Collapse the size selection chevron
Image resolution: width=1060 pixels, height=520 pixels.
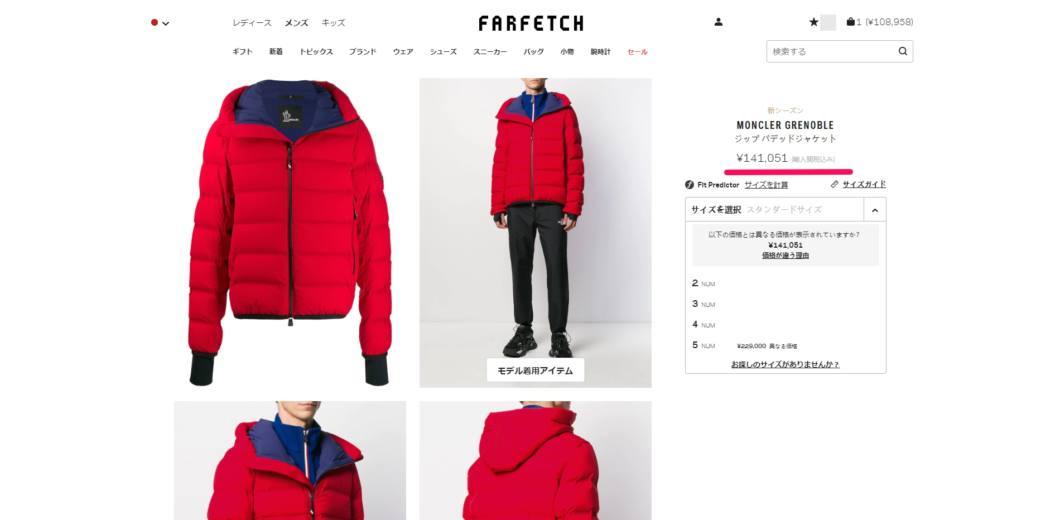875,210
